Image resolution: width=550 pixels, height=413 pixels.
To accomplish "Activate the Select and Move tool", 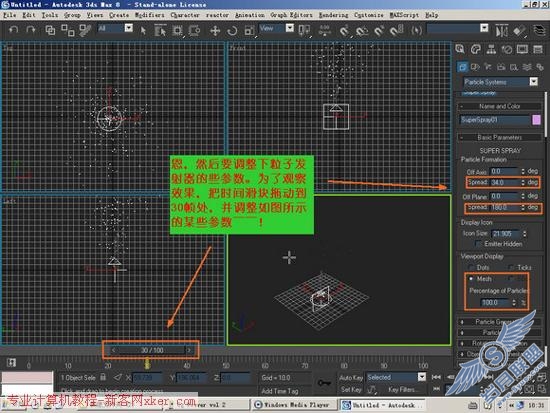I will click(x=215, y=31).
